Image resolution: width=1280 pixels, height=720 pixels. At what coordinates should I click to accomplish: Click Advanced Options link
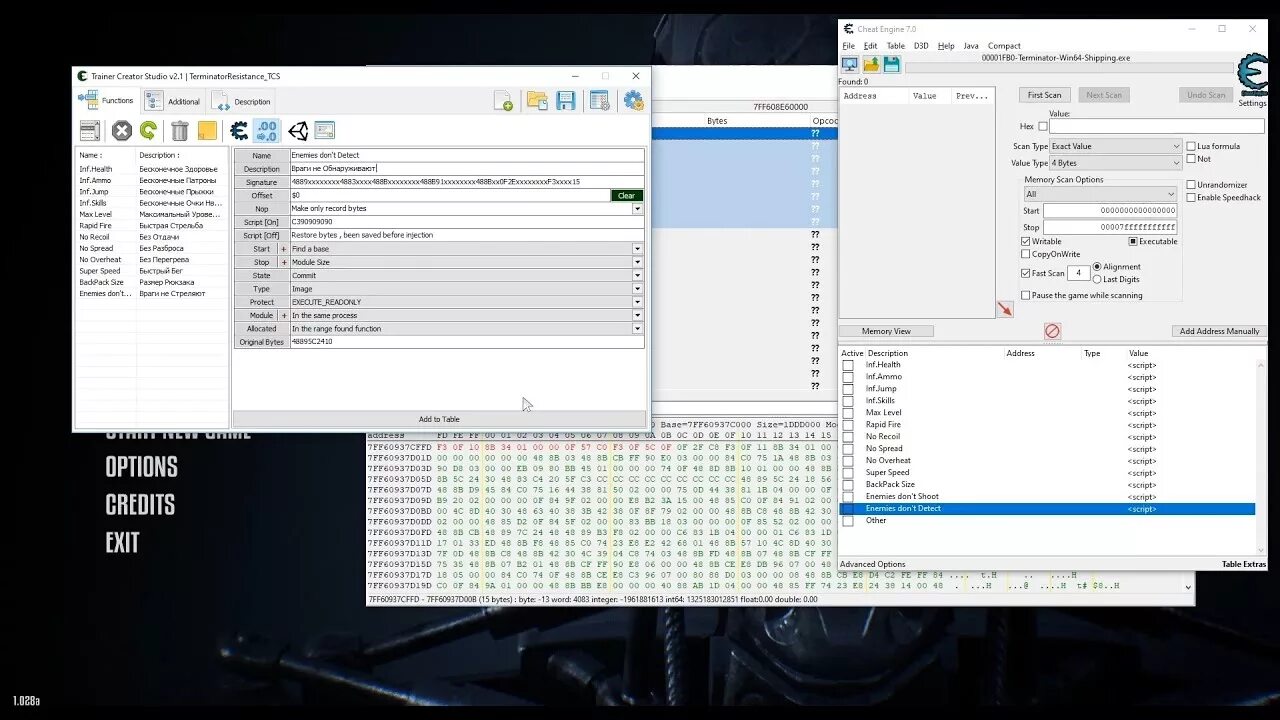click(x=873, y=564)
